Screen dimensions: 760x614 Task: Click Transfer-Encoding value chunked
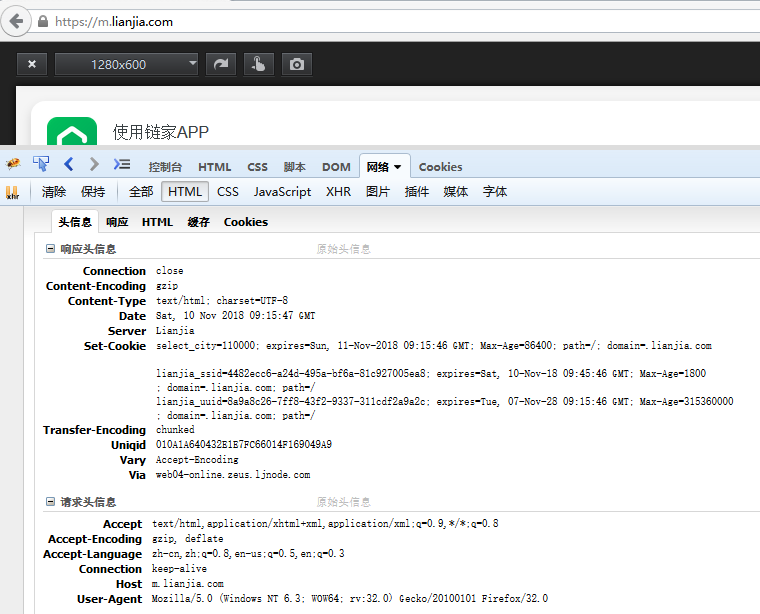175,429
